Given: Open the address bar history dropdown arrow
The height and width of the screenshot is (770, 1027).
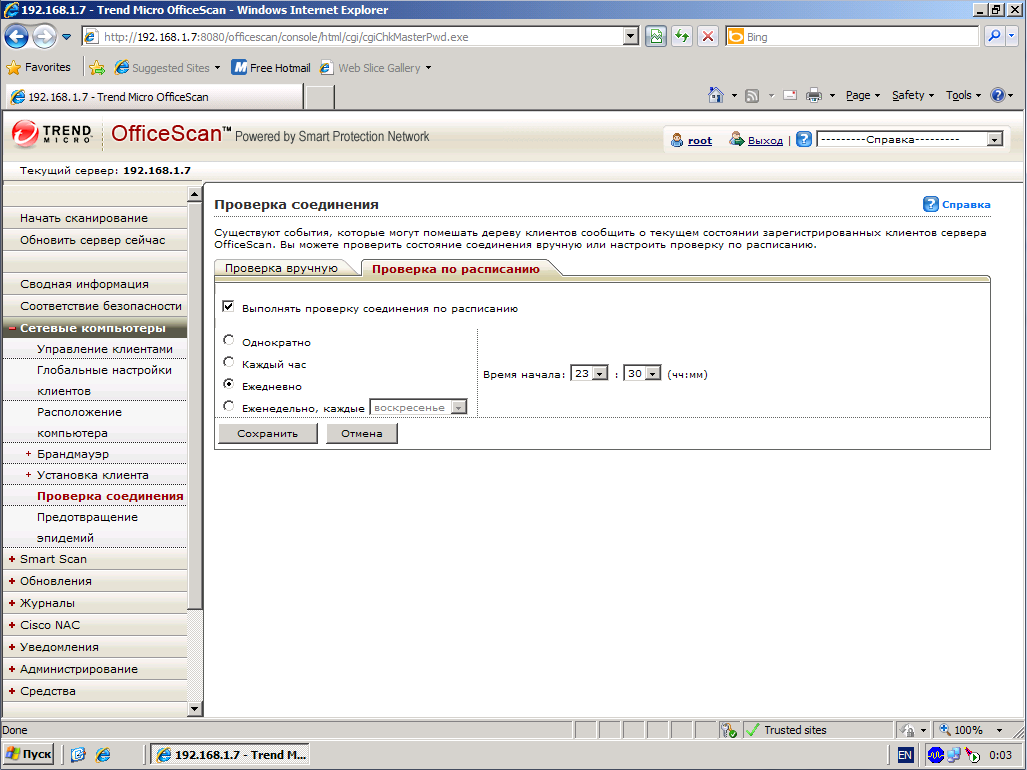Looking at the screenshot, I should 630,37.
